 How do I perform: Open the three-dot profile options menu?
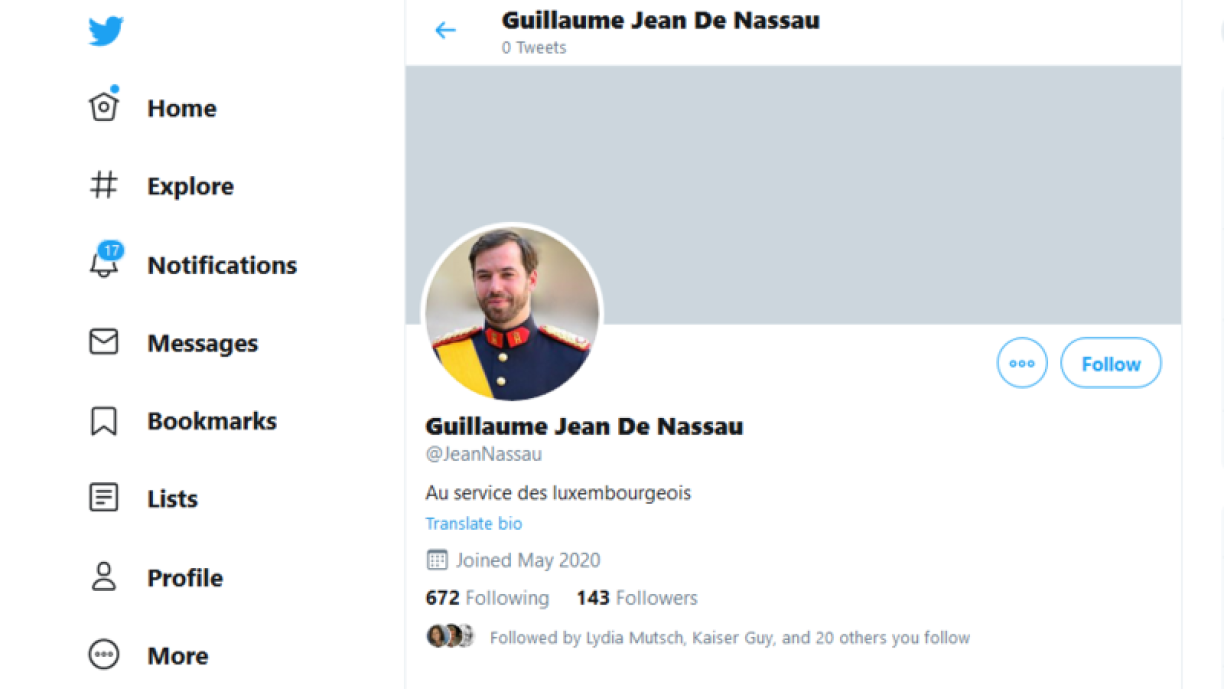[1021, 363]
